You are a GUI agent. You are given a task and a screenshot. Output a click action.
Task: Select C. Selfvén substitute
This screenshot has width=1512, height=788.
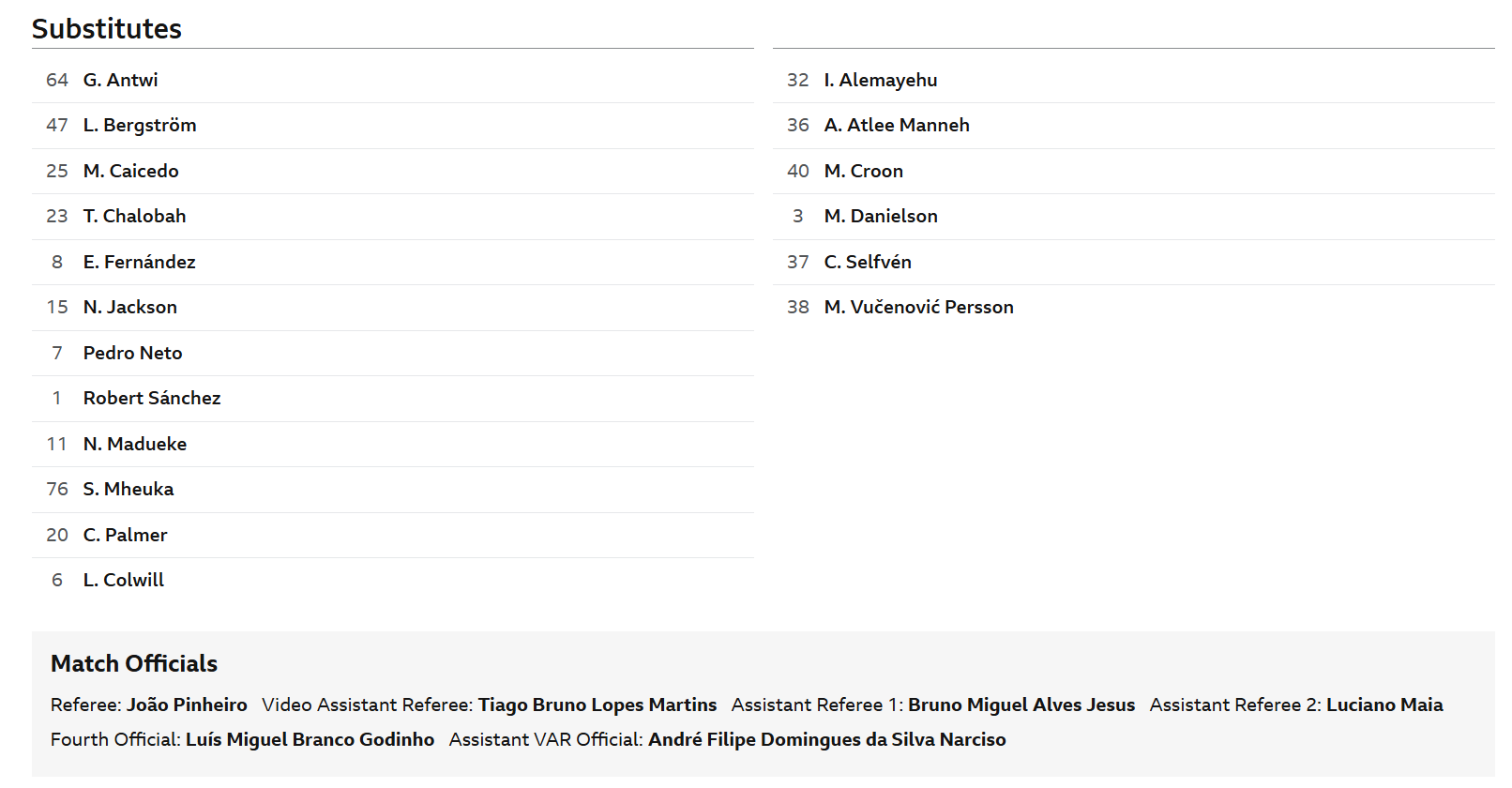click(868, 262)
